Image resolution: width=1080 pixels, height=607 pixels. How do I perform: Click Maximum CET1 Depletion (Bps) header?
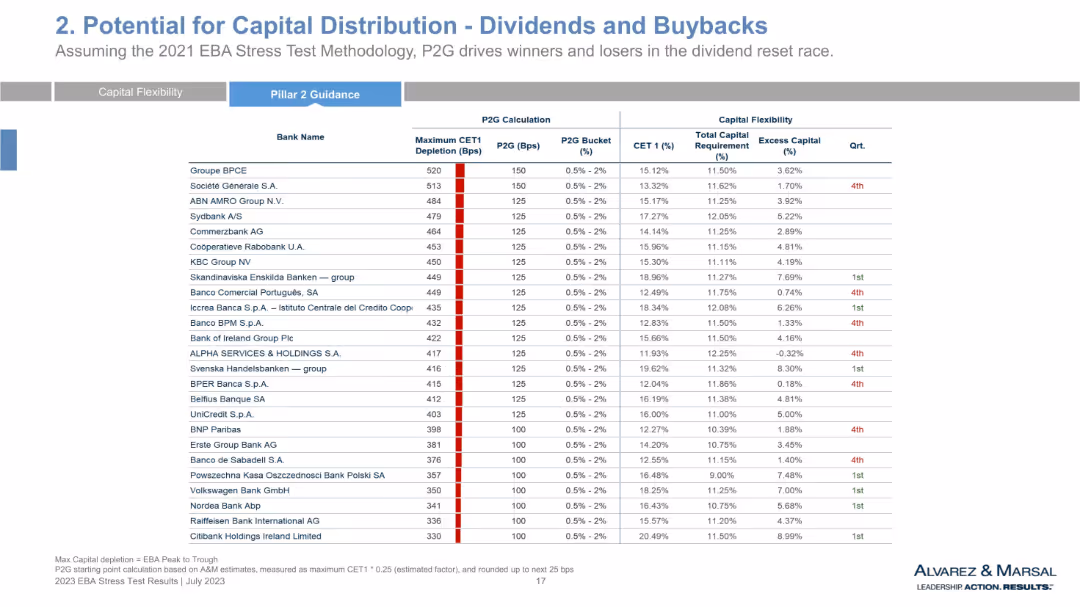448,145
